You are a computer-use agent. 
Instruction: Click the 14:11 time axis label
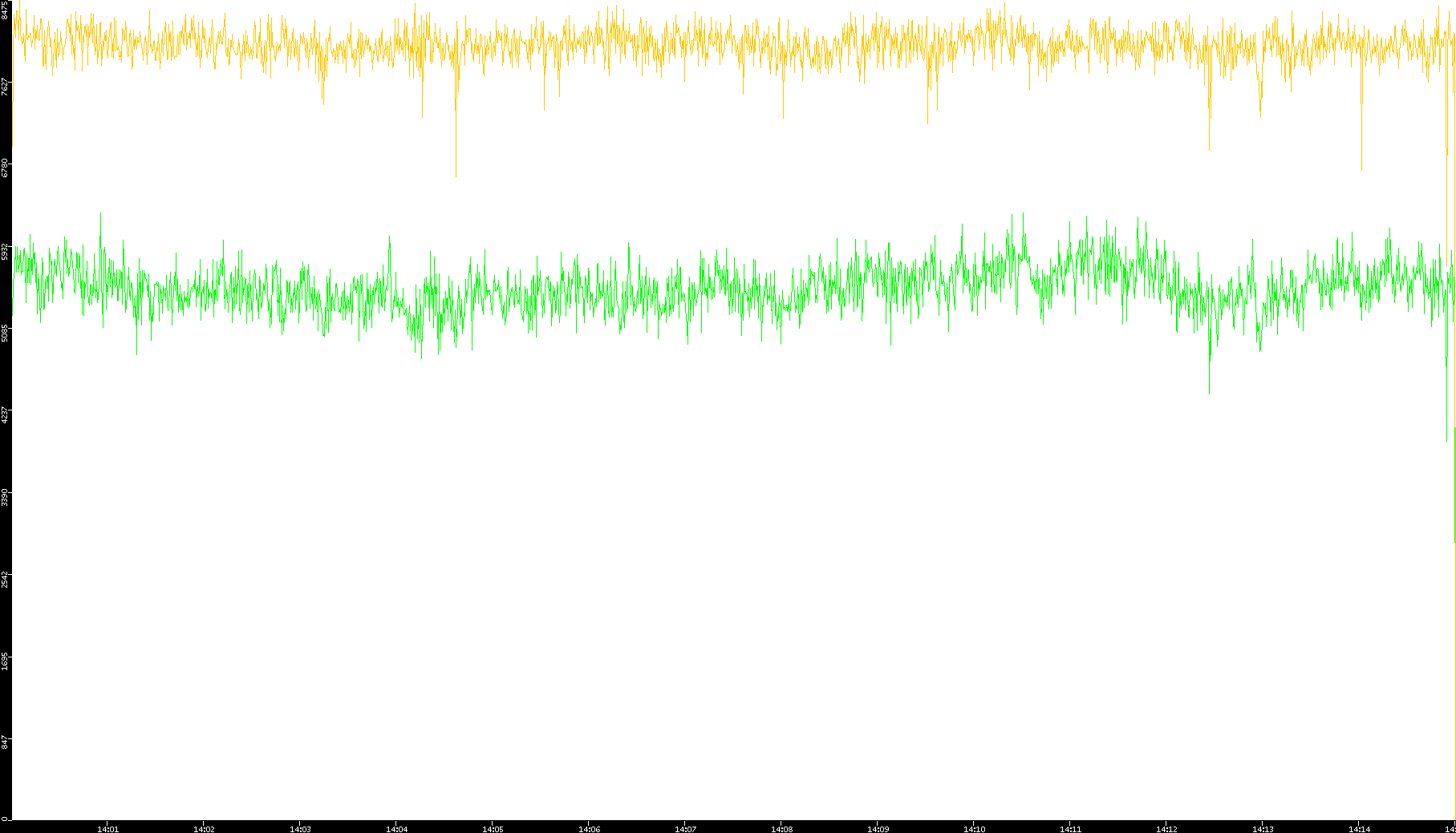coord(1070,829)
